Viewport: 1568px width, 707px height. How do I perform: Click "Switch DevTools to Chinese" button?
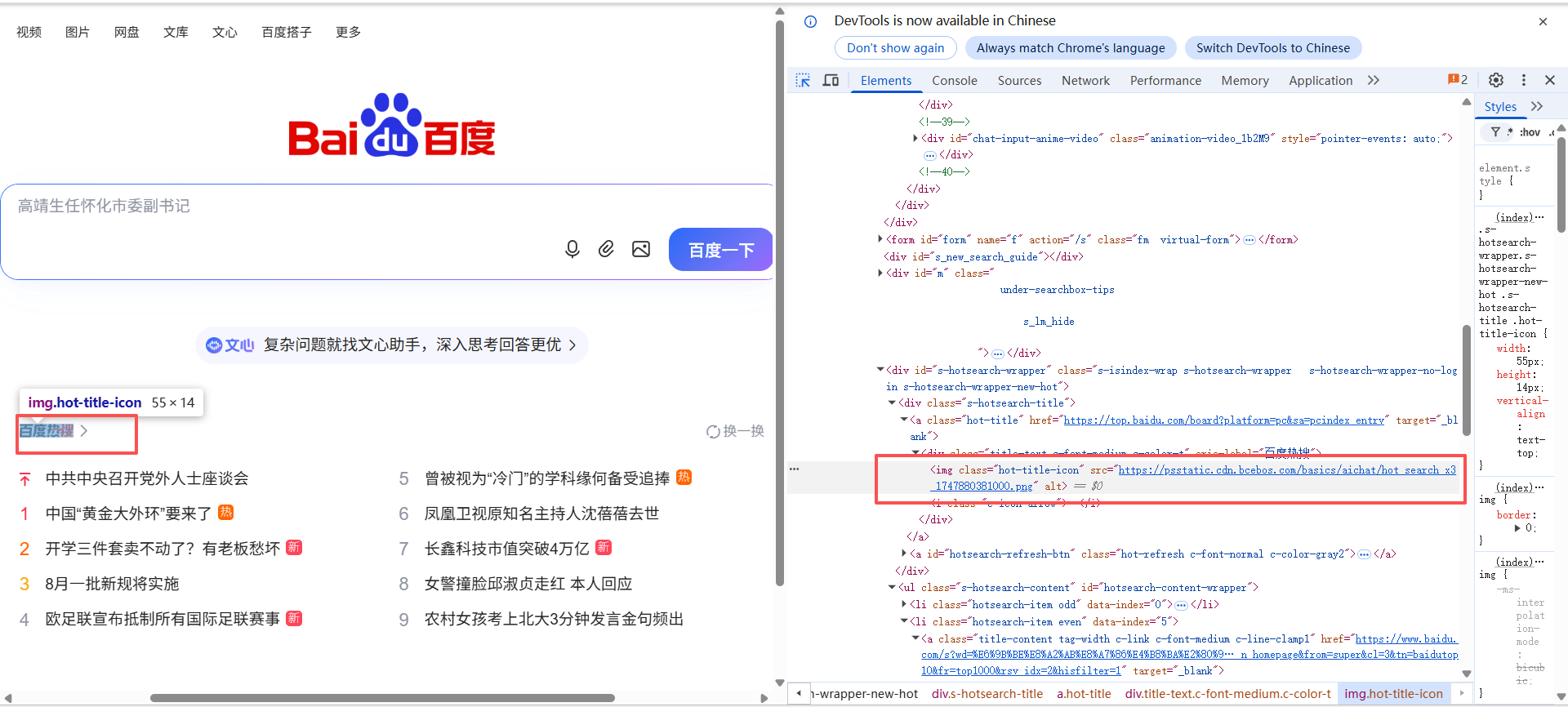tap(1273, 48)
